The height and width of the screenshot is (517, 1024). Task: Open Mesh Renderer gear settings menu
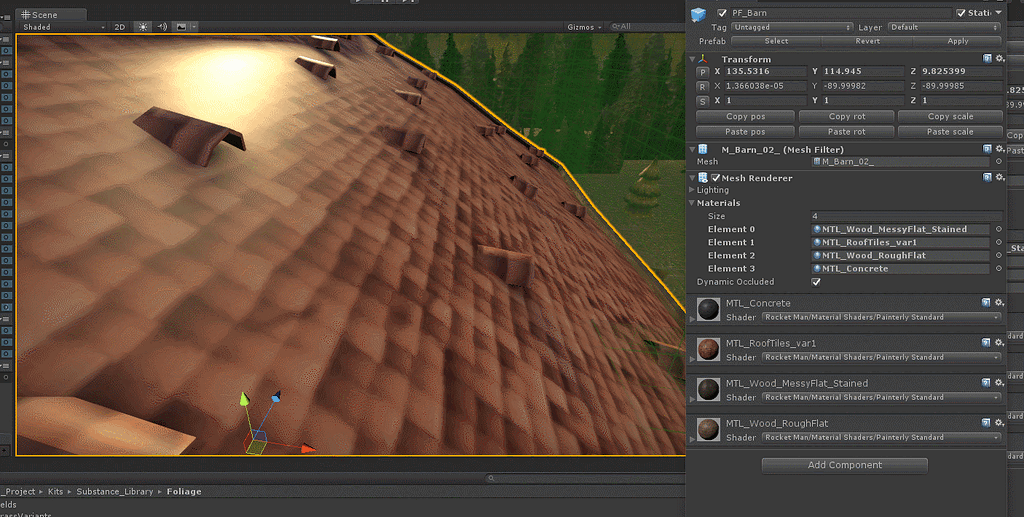point(1000,177)
